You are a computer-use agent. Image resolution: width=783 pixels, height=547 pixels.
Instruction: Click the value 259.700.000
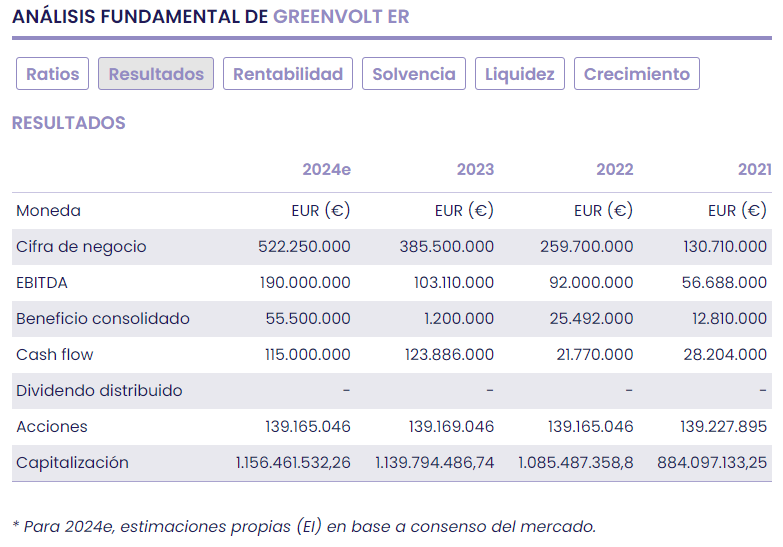click(x=587, y=247)
